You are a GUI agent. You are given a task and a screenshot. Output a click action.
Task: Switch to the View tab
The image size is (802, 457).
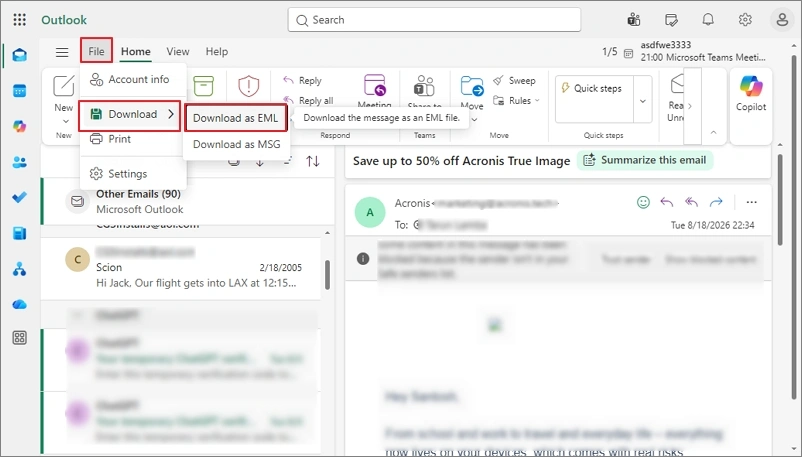click(177, 52)
